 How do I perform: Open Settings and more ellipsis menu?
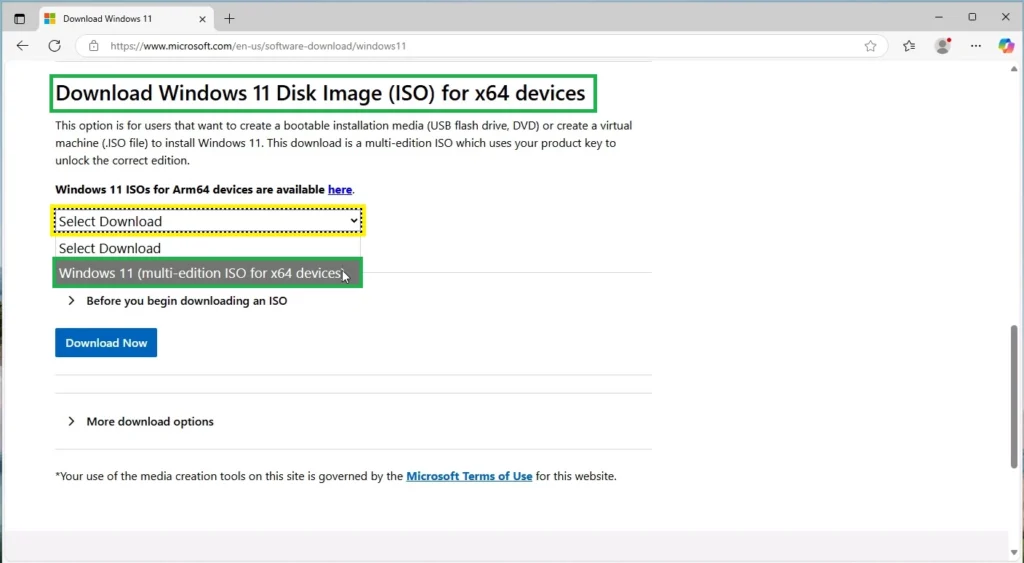point(976,46)
